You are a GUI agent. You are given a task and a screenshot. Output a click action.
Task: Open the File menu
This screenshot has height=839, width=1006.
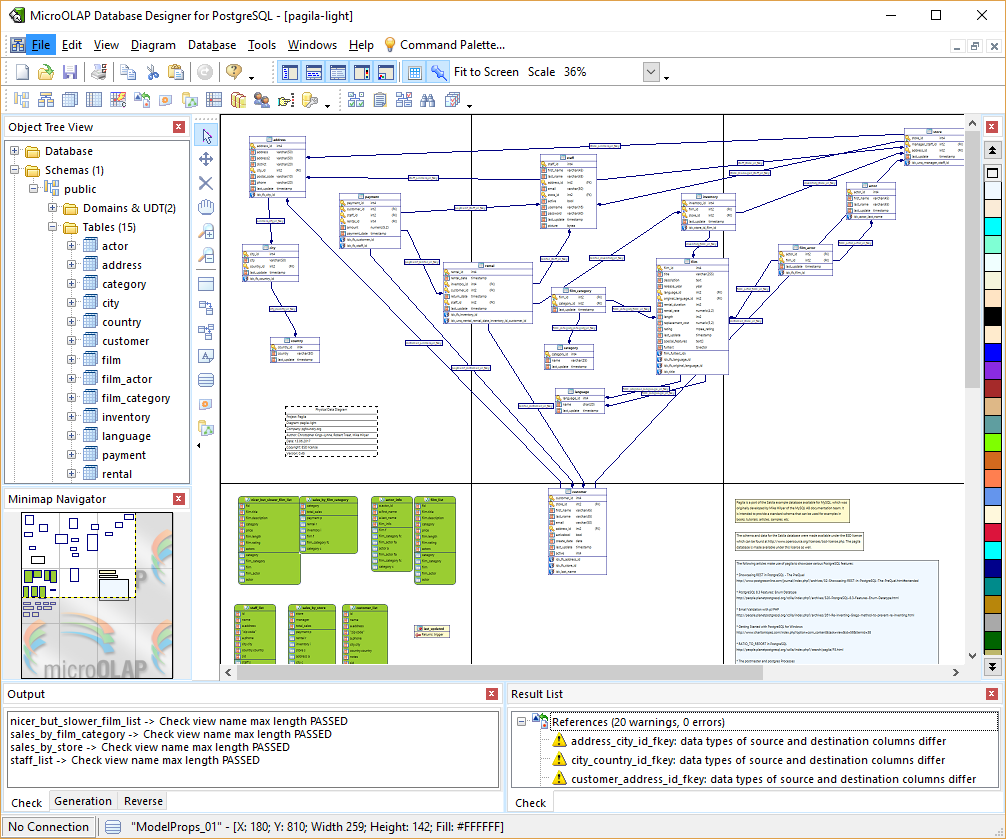[40, 45]
